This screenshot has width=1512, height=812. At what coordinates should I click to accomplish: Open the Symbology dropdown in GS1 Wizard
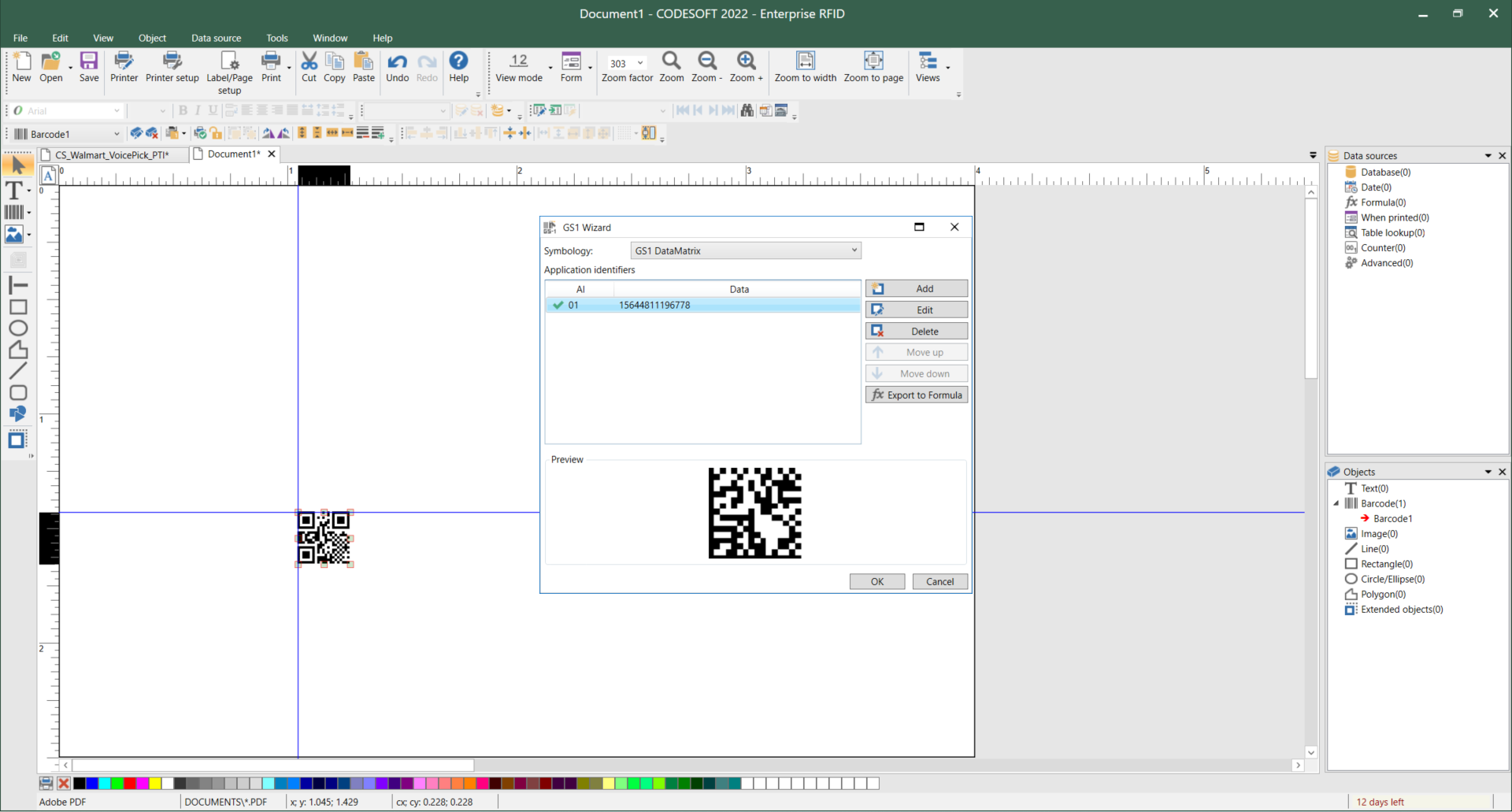(x=854, y=250)
